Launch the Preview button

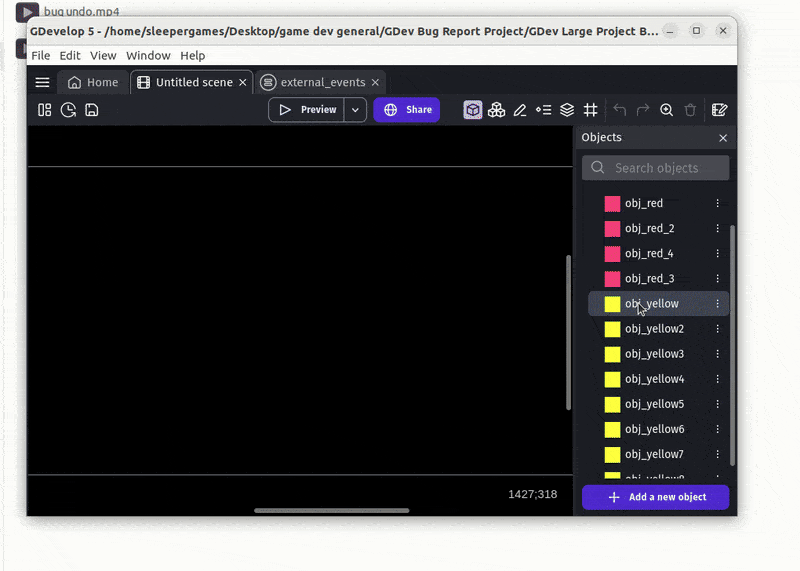[307, 110]
